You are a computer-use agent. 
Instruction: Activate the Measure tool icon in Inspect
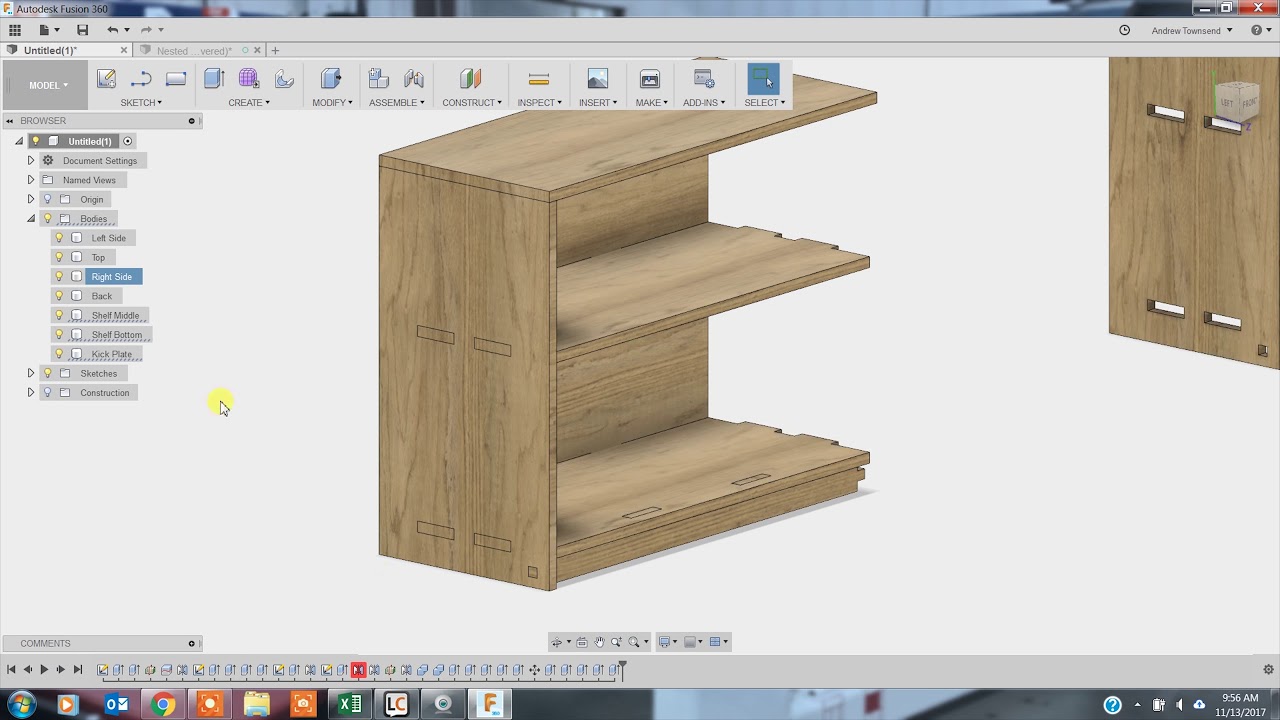539,79
